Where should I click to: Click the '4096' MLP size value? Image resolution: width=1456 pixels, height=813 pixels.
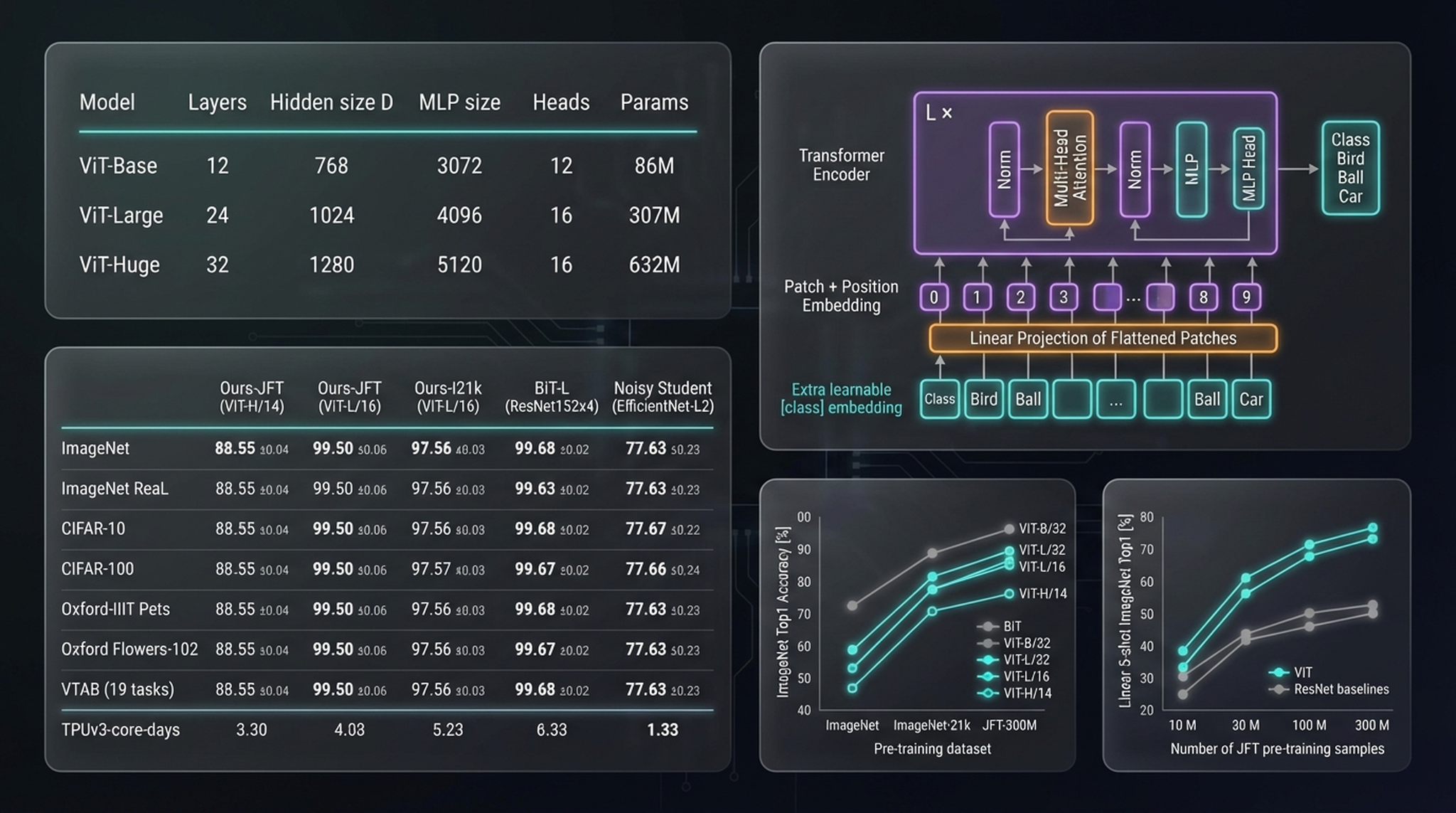pos(459,216)
